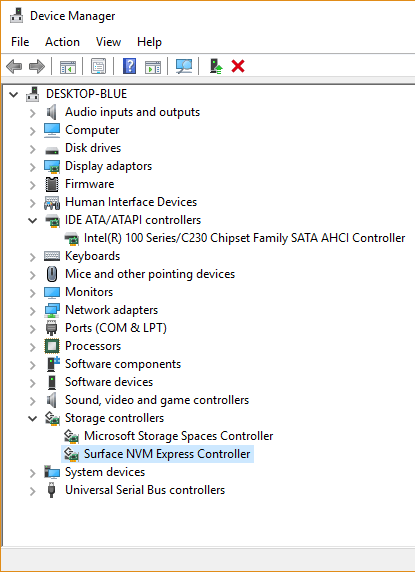The height and width of the screenshot is (572, 415).
Task: Click the Microsoft Storage Spaces Controller icon
Action: (71, 436)
